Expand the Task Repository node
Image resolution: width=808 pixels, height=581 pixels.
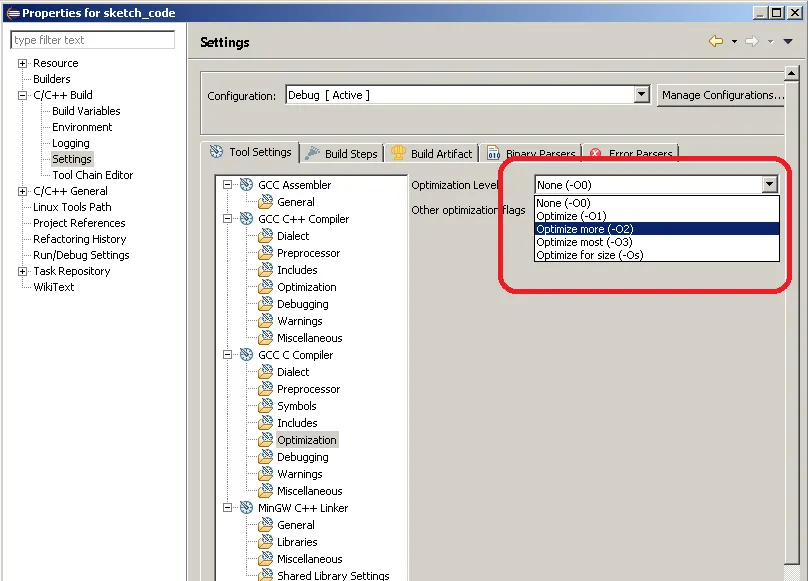[22, 271]
